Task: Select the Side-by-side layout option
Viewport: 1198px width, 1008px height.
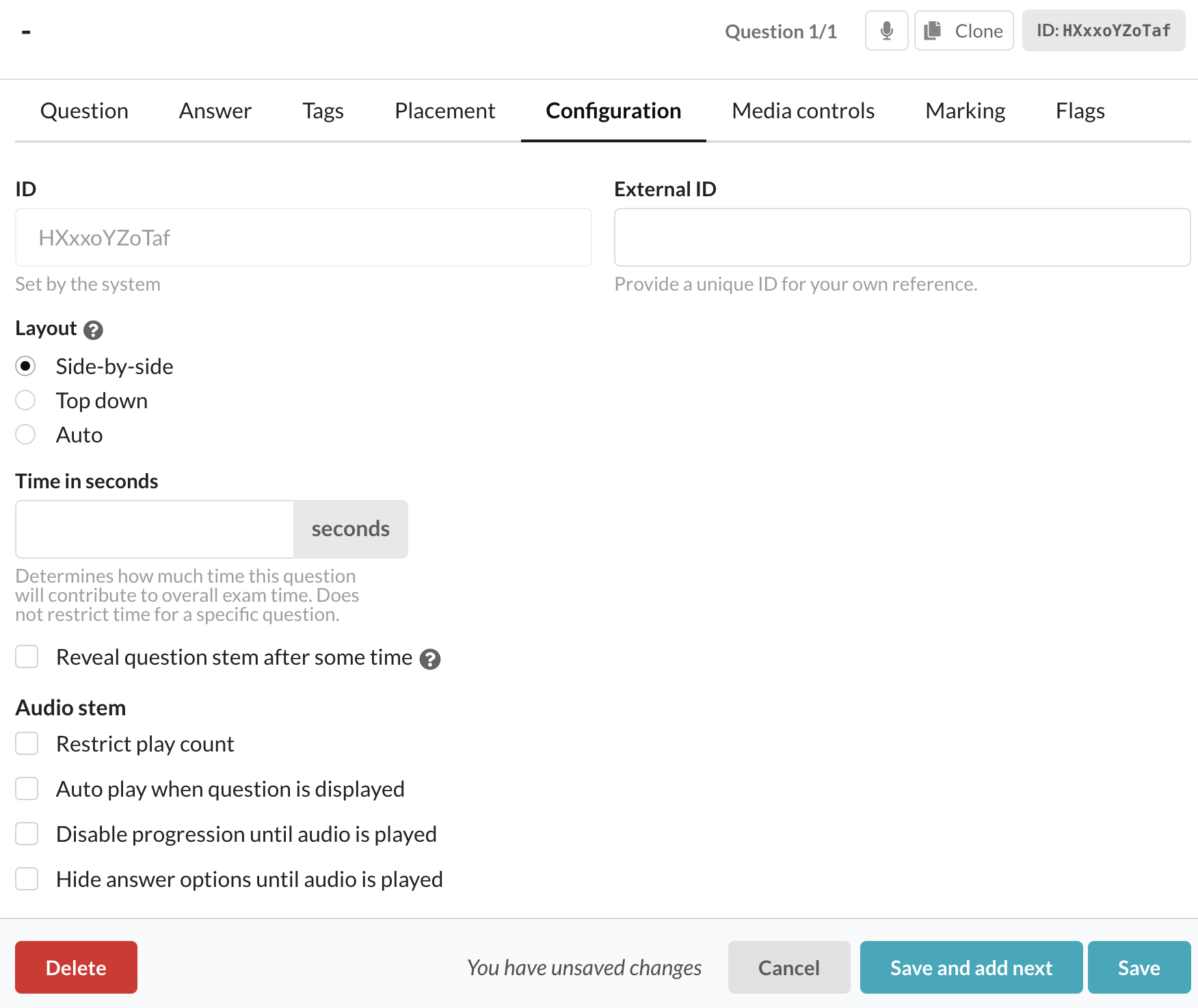Action: pos(26,367)
